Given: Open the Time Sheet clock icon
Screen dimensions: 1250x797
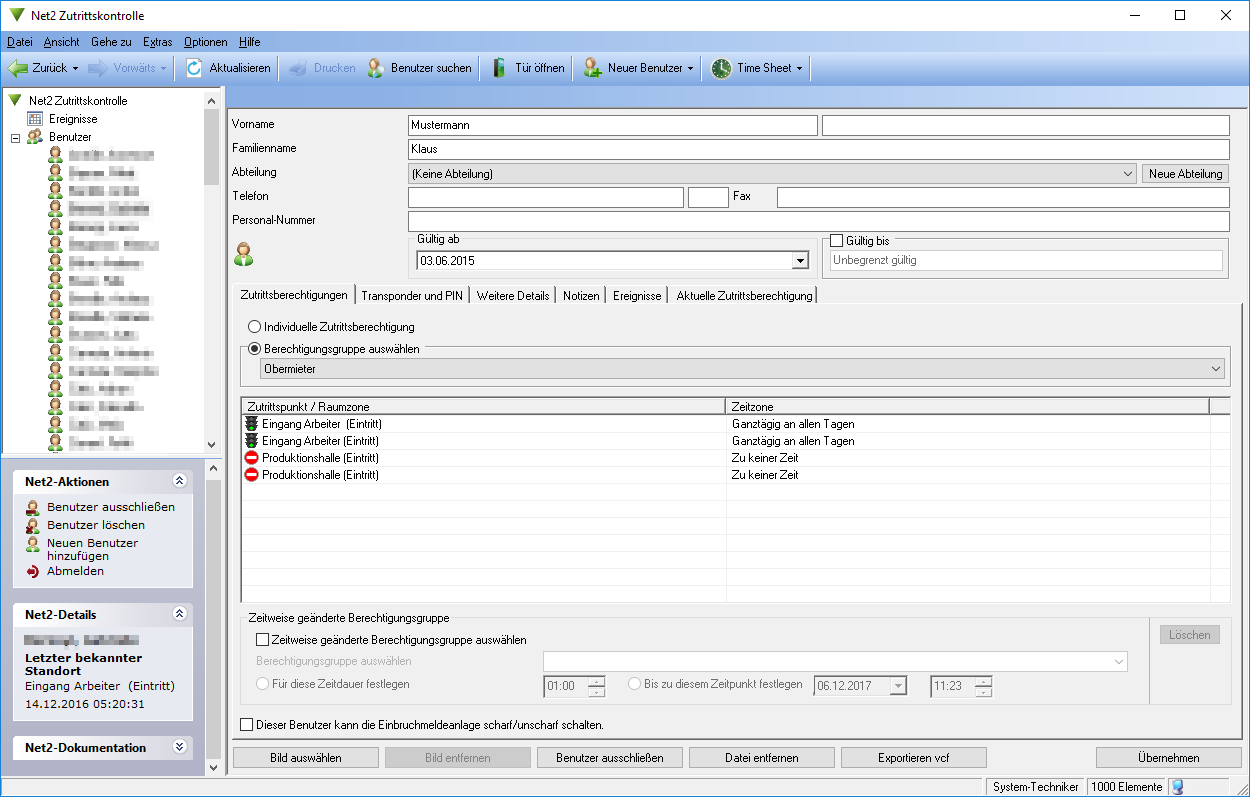Looking at the screenshot, I should 721,68.
